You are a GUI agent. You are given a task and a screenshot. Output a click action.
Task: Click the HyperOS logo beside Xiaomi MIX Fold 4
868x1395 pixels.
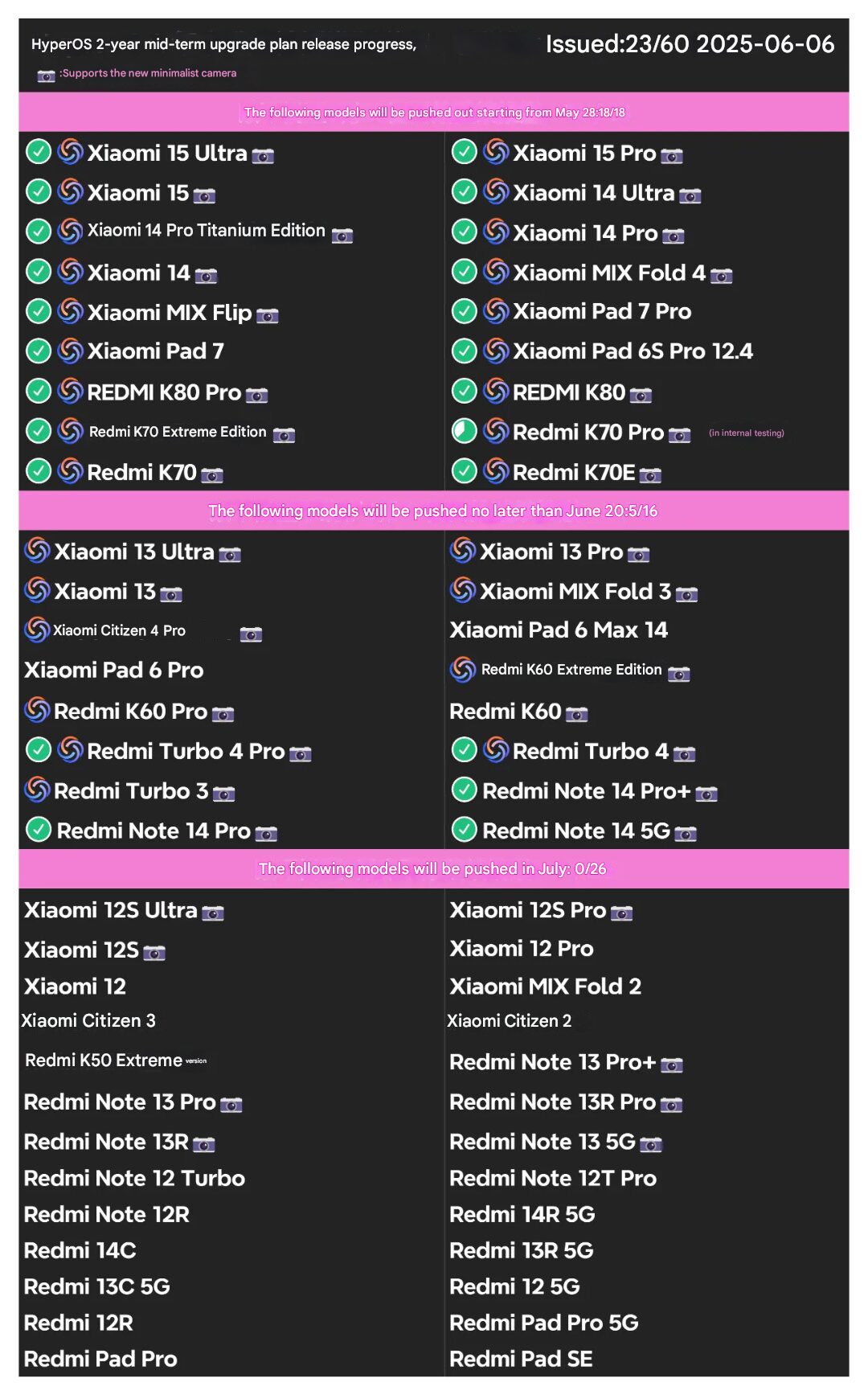[x=497, y=271]
